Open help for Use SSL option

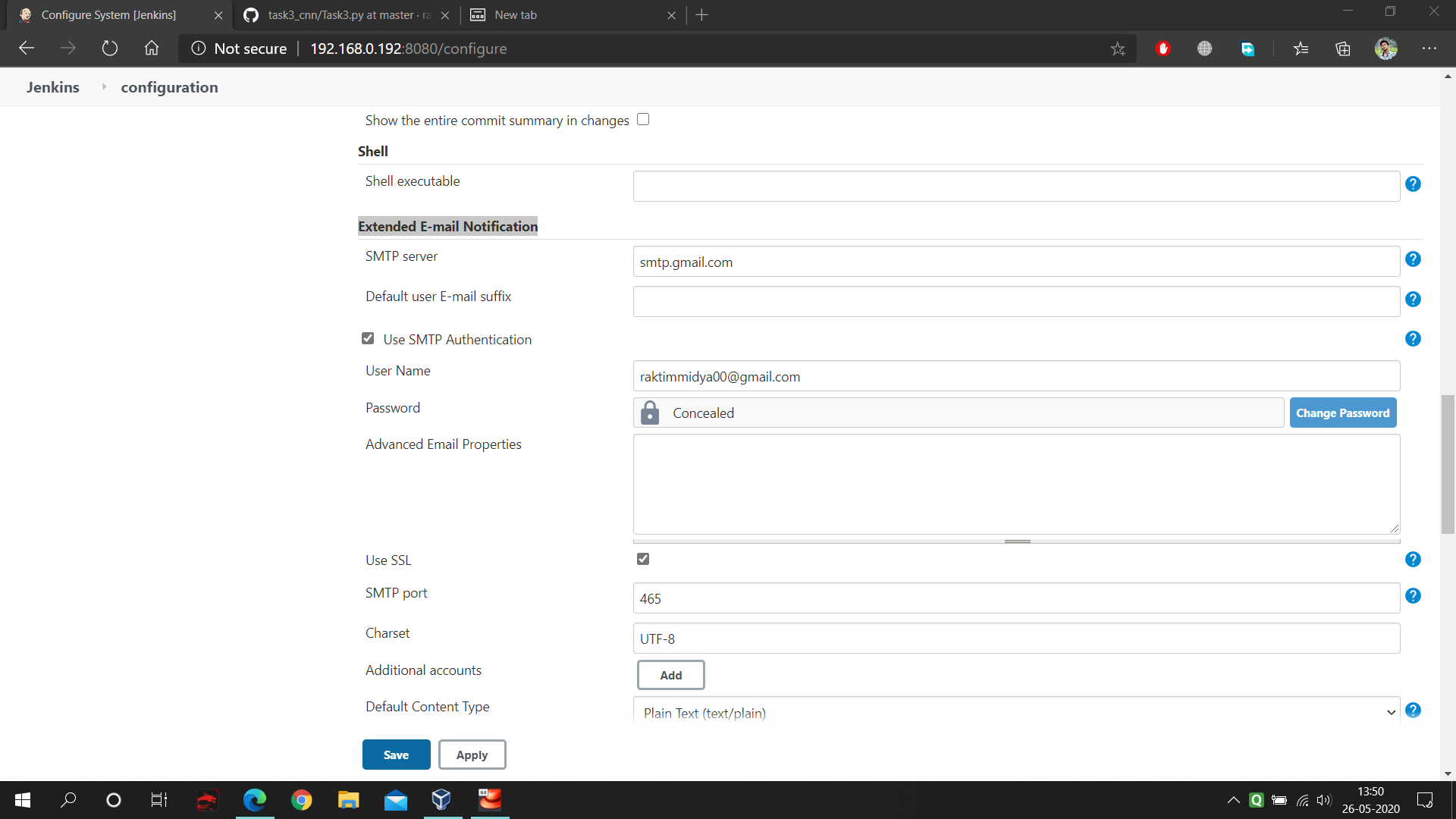[x=1413, y=560]
